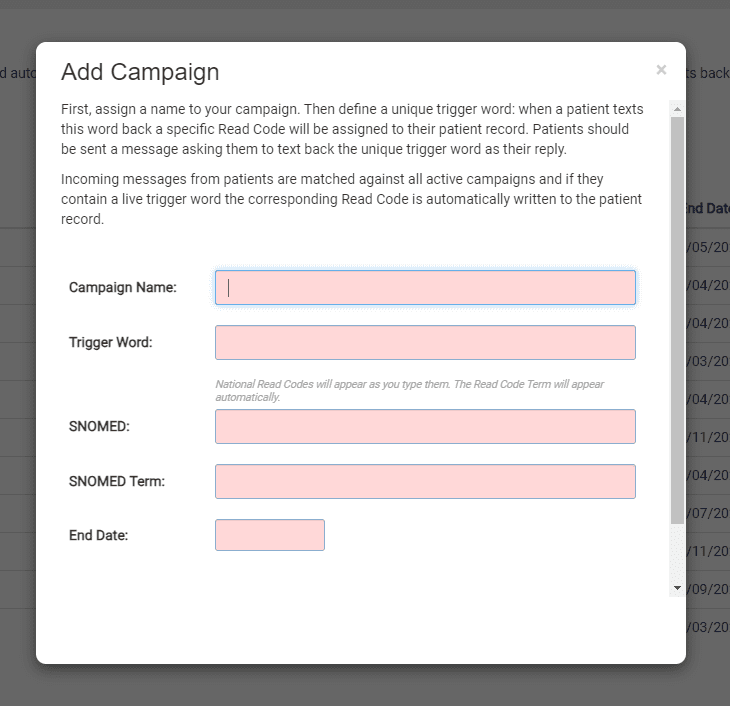Click into the SNOMED code field
The width and height of the screenshot is (730, 706).
pos(425,426)
